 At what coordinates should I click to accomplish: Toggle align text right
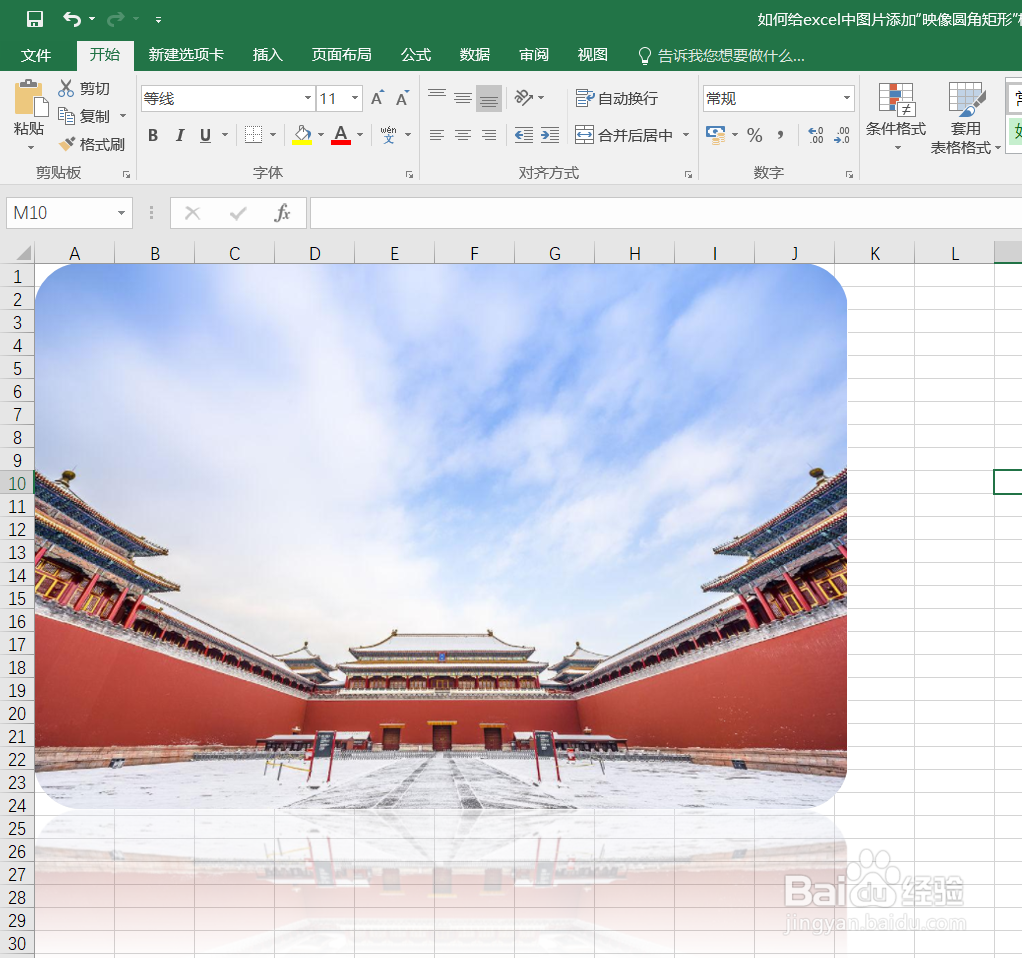pos(489,135)
